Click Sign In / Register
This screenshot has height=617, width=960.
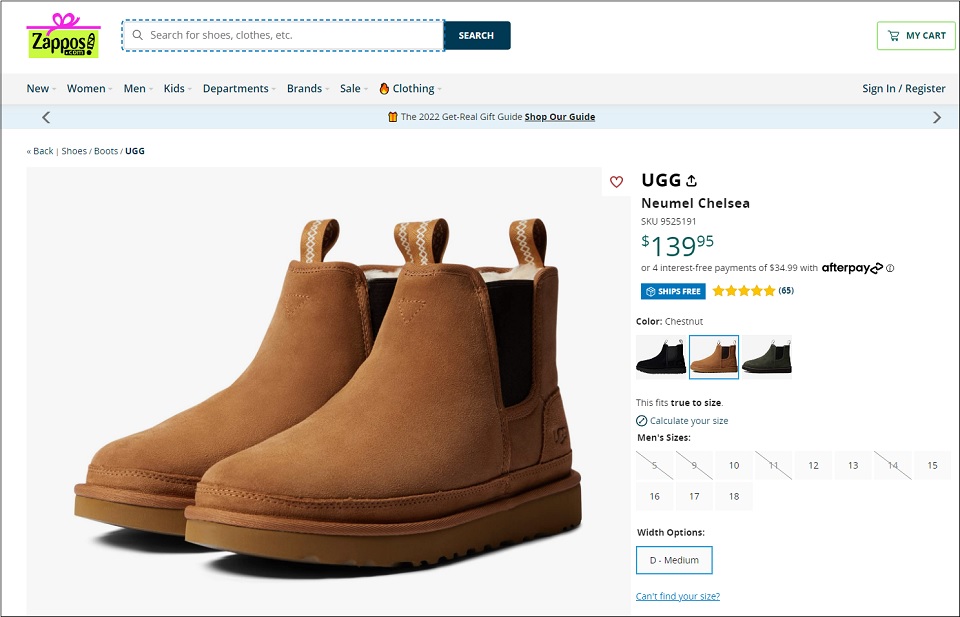pos(904,88)
